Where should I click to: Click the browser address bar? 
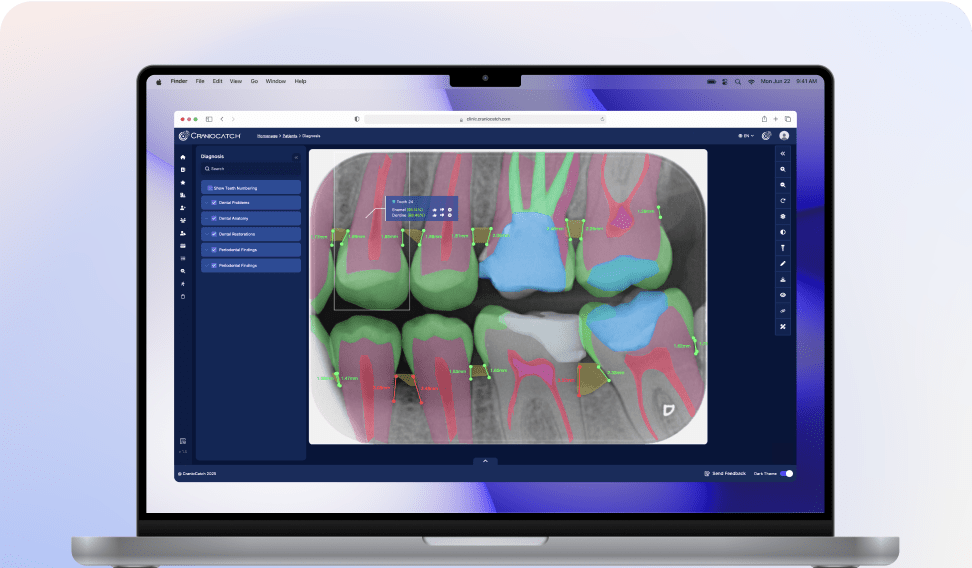pos(485,119)
